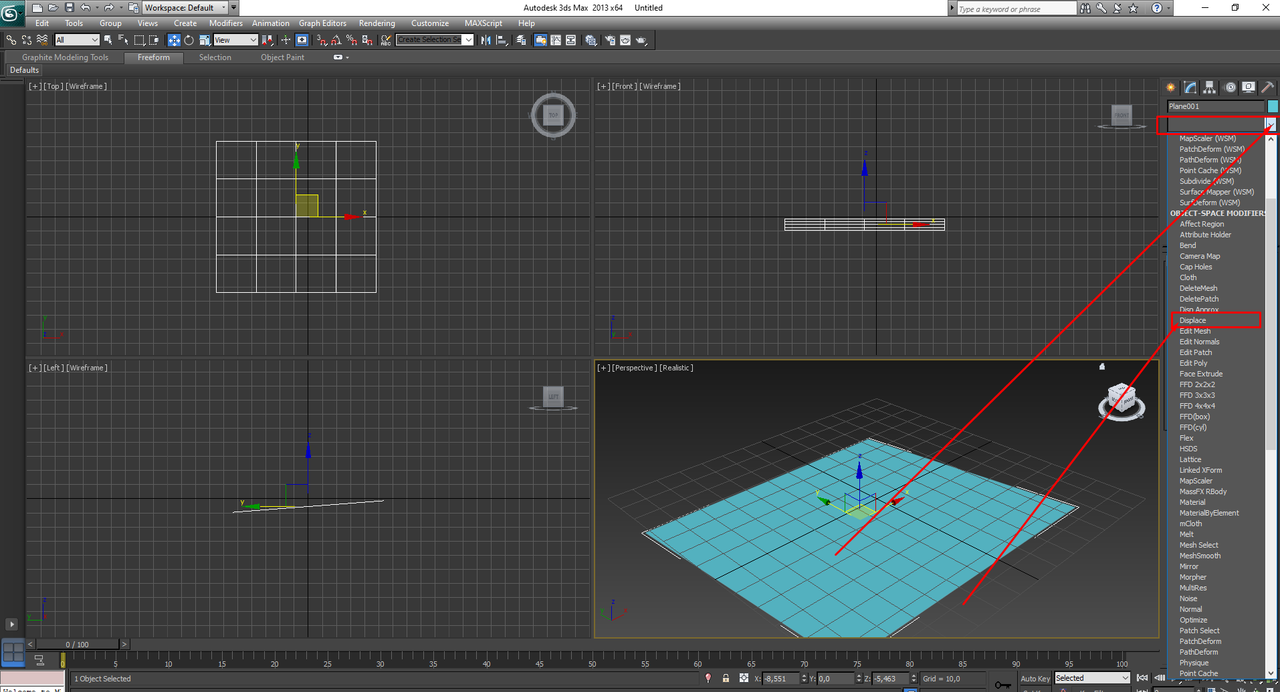The image size is (1280, 692).
Task: Click the Modifier List dropdown arrow
Action: 1270,124
